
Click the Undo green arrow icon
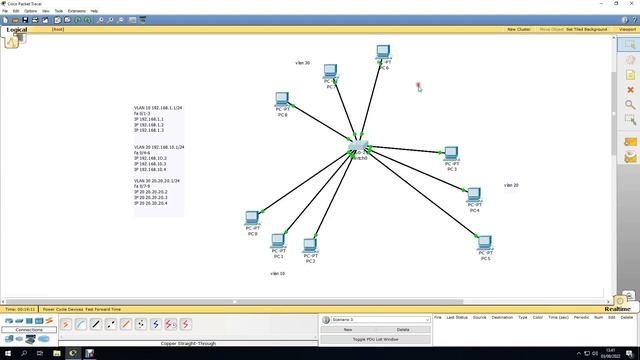[78, 20]
